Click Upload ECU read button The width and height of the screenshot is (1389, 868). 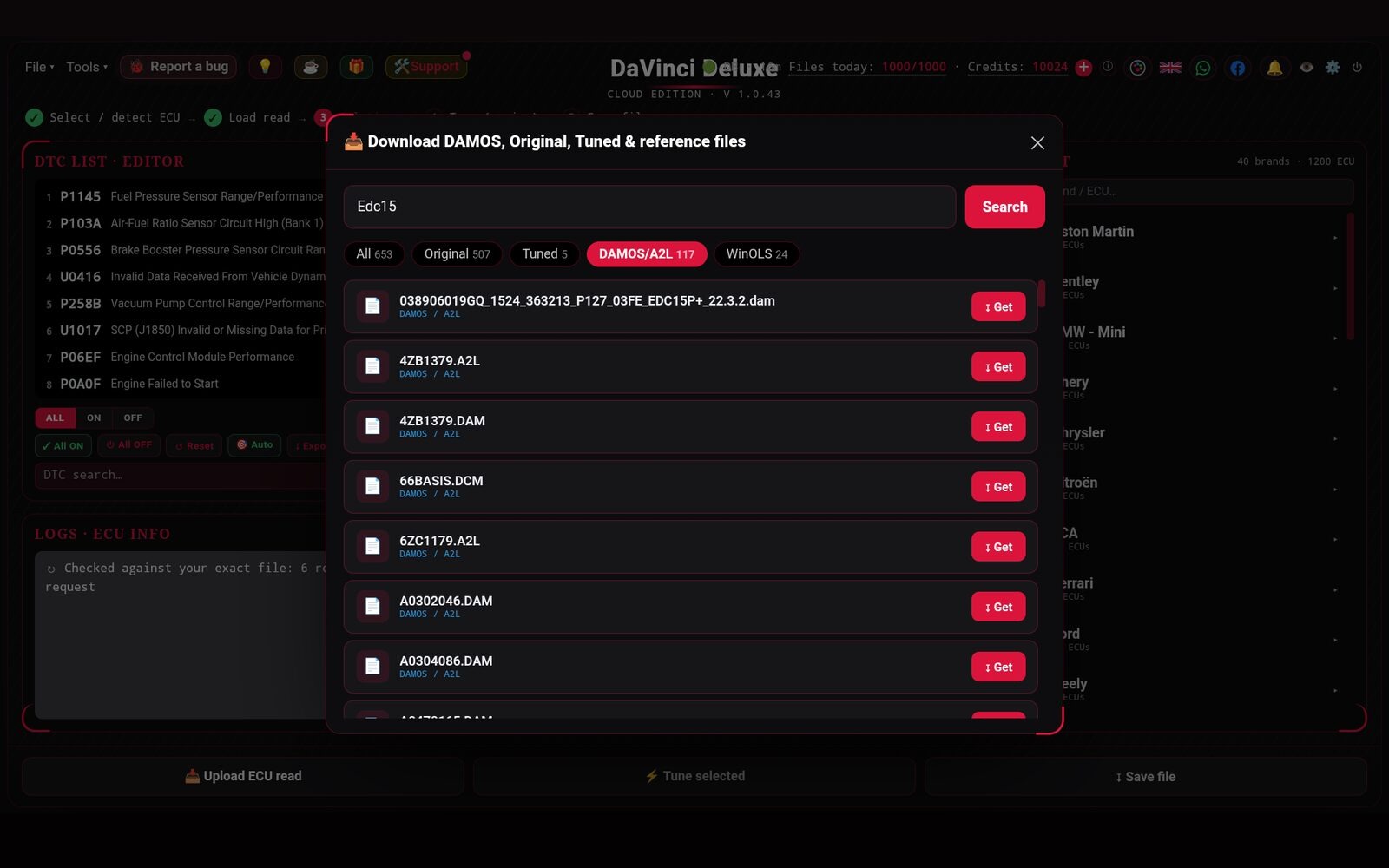pos(243,776)
